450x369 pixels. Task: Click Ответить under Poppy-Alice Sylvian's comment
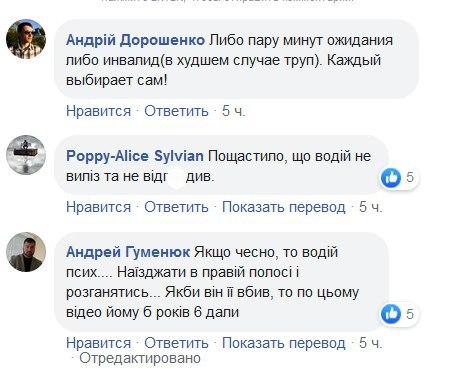176,207
